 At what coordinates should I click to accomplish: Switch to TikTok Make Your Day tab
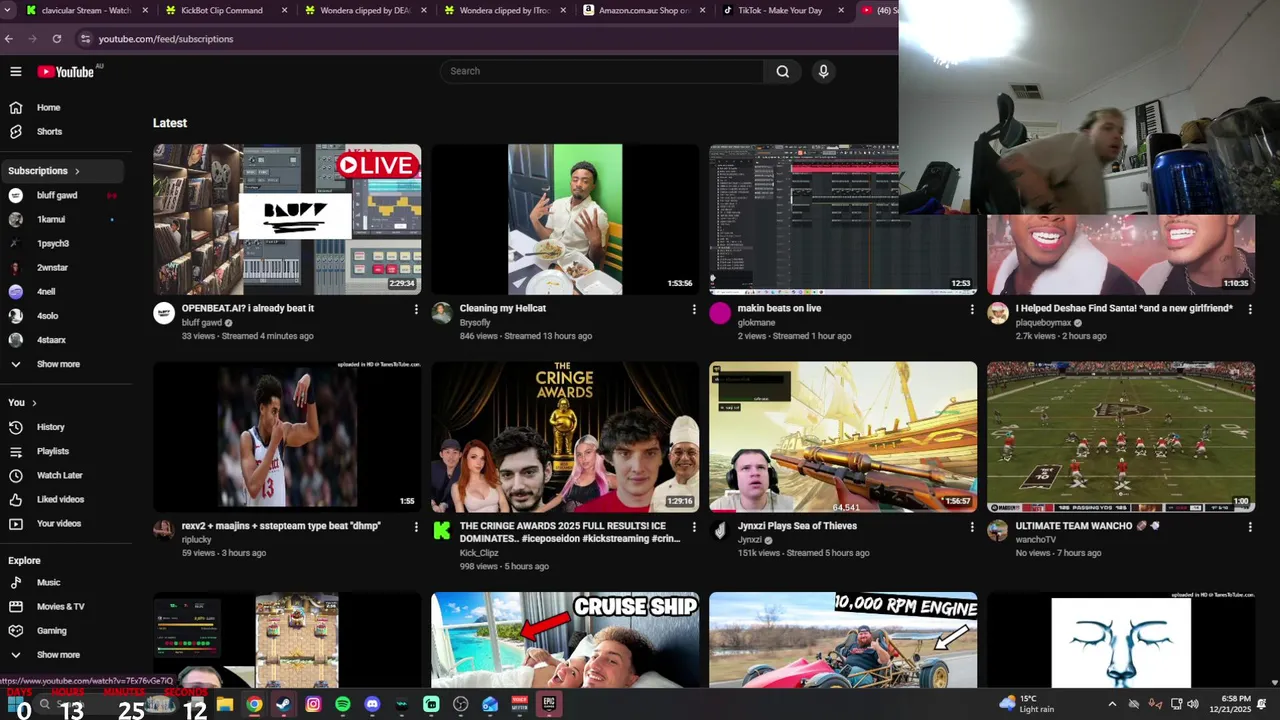pos(782,10)
